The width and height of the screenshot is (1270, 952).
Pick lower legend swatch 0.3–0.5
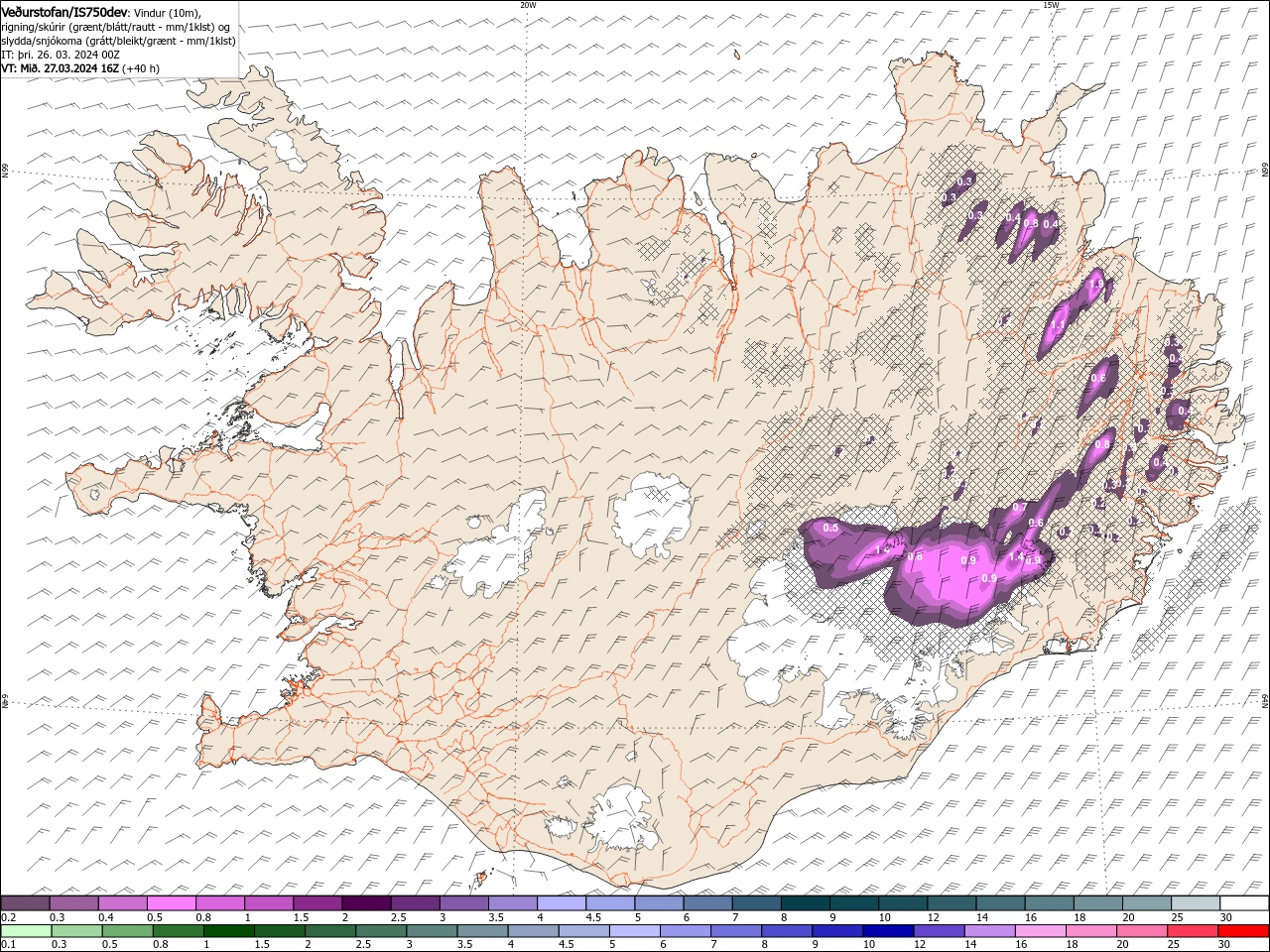pyautogui.click(x=77, y=931)
